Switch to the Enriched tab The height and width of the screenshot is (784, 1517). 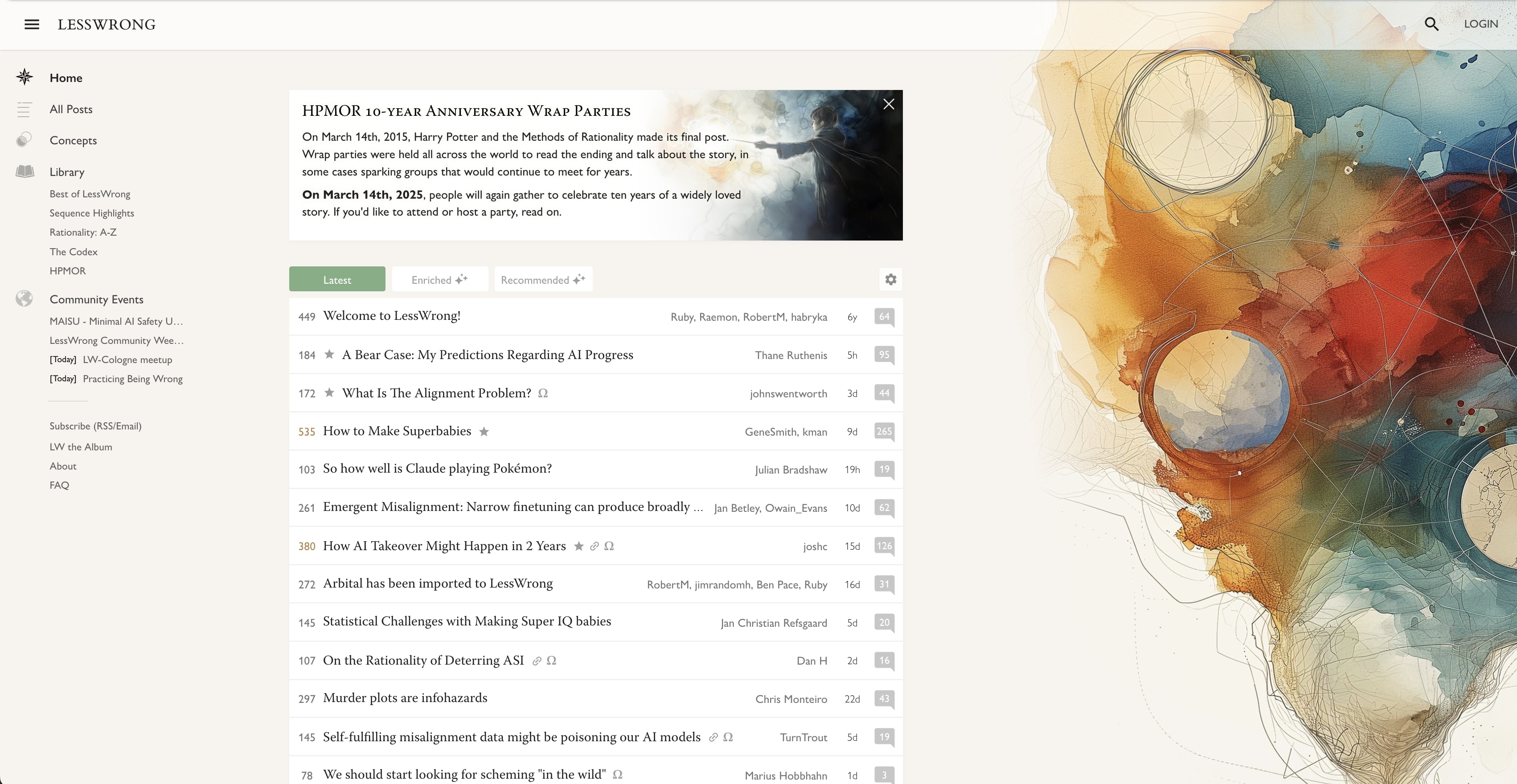[x=439, y=280]
